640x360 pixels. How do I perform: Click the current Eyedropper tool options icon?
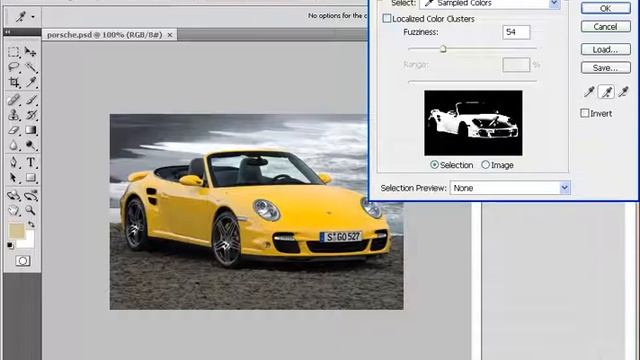pos(20,17)
